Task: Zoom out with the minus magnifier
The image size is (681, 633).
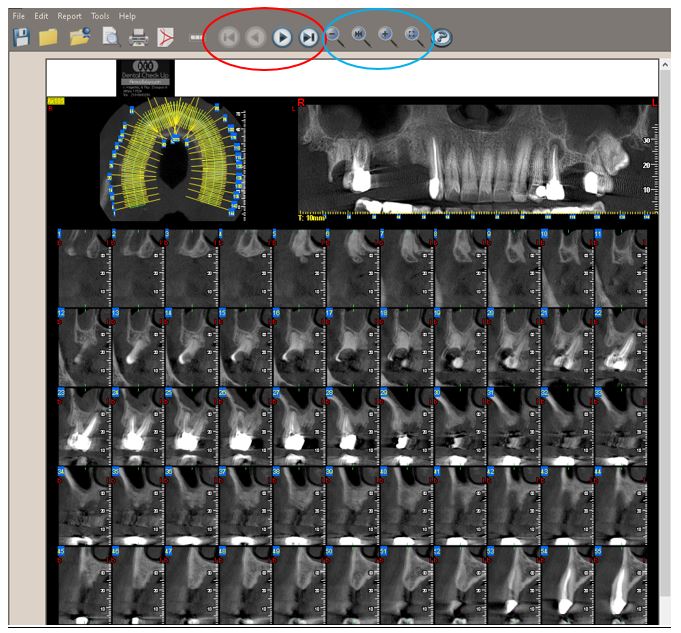Action: (335, 36)
